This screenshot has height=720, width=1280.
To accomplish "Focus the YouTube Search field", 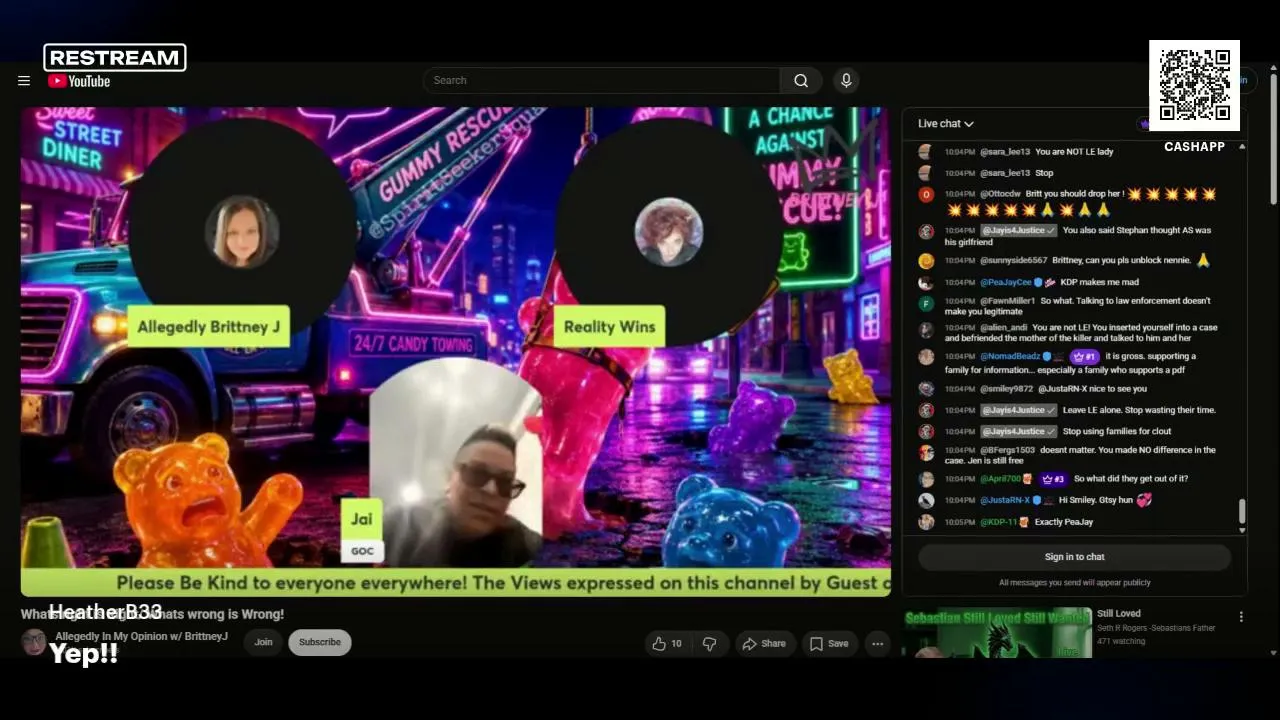I will coord(601,80).
